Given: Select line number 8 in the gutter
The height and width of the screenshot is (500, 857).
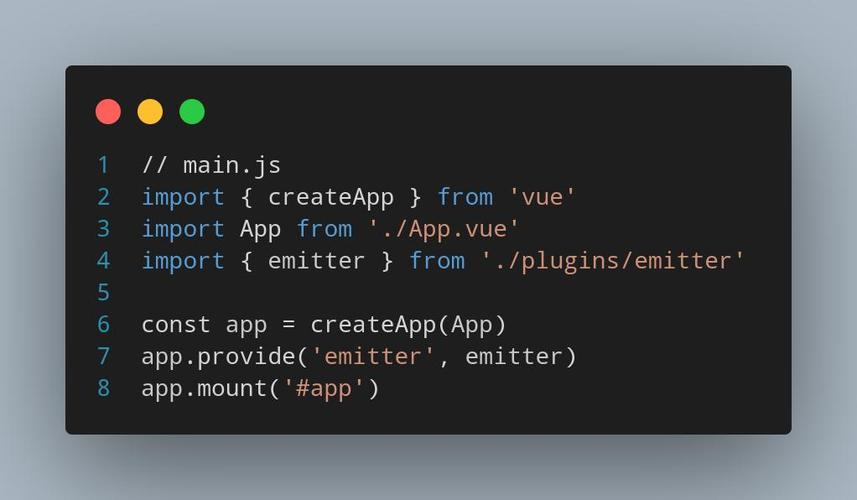Looking at the screenshot, I should (x=103, y=388).
